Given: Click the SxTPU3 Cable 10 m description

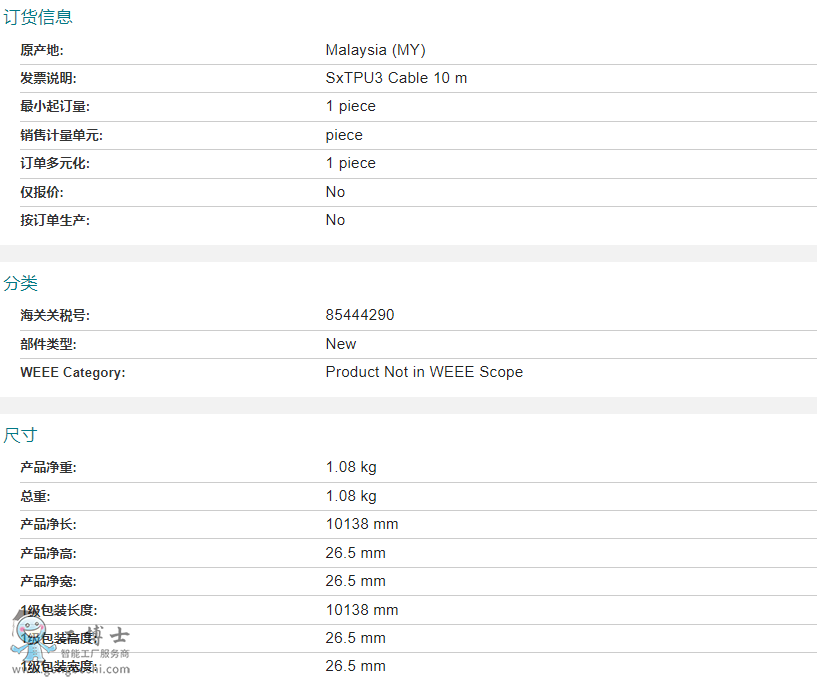Looking at the screenshot, I should pyautogui.click(x=396, y=78).
